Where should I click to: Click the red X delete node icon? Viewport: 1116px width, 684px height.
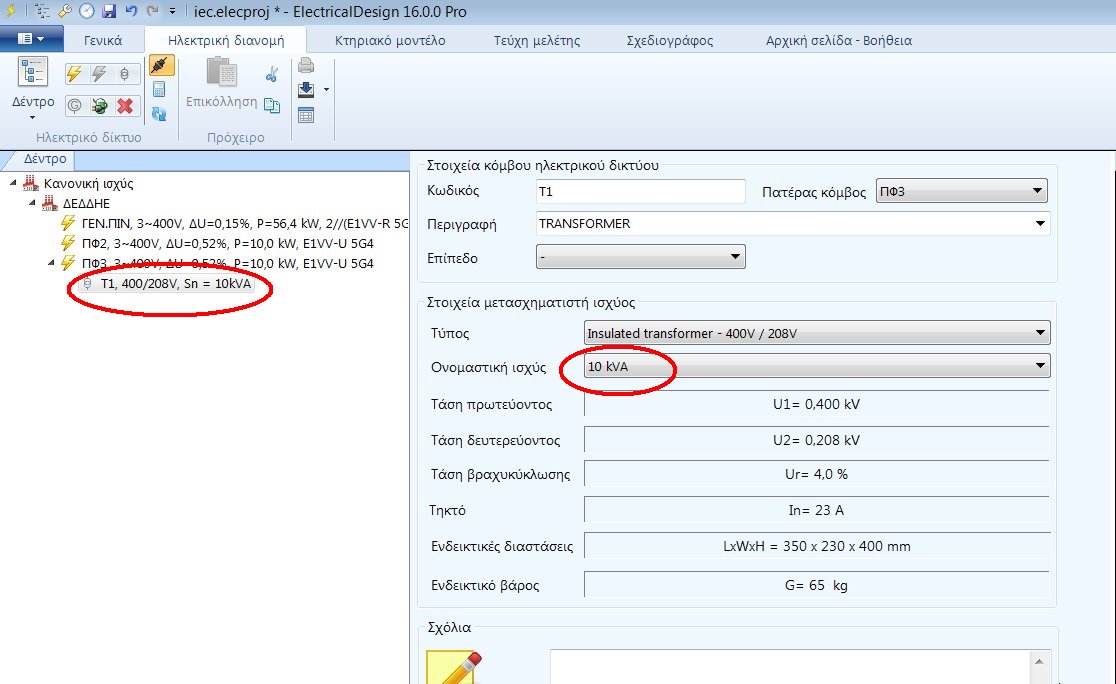tap(125, 106)
